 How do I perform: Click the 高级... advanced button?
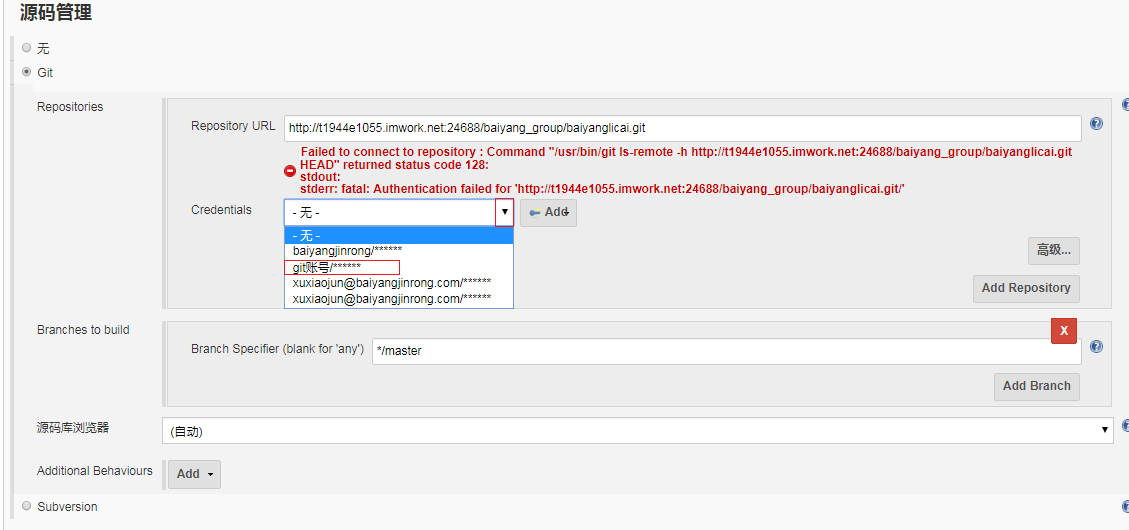click(1053, 251)
